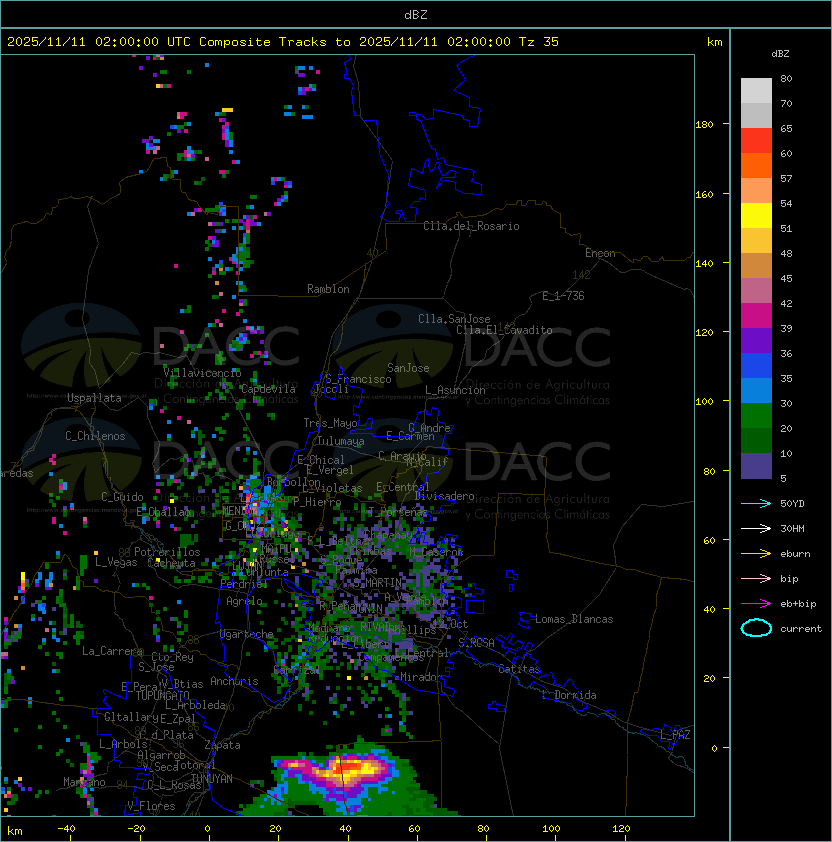
Task: Click the 'S_Francisco' place label
Action: (359, 379)
